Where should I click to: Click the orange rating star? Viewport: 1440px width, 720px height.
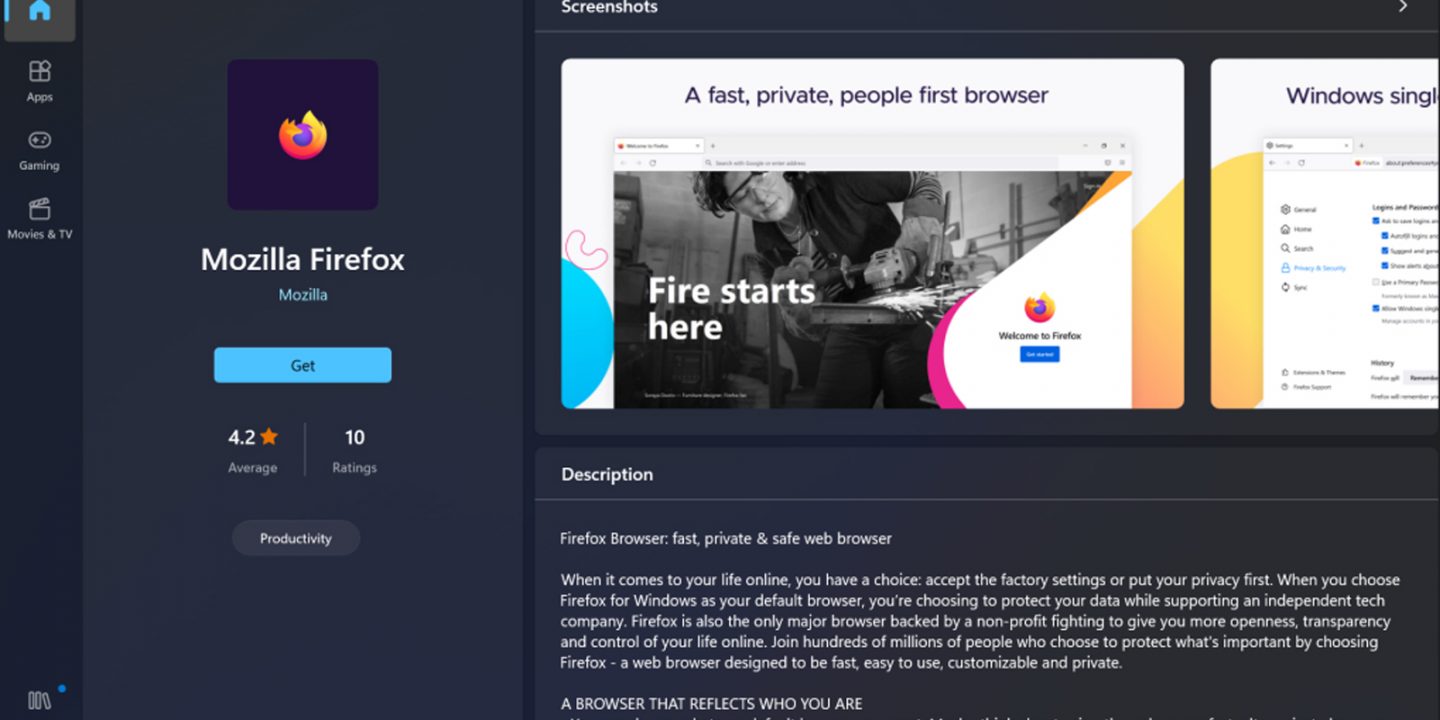point(269,436)
